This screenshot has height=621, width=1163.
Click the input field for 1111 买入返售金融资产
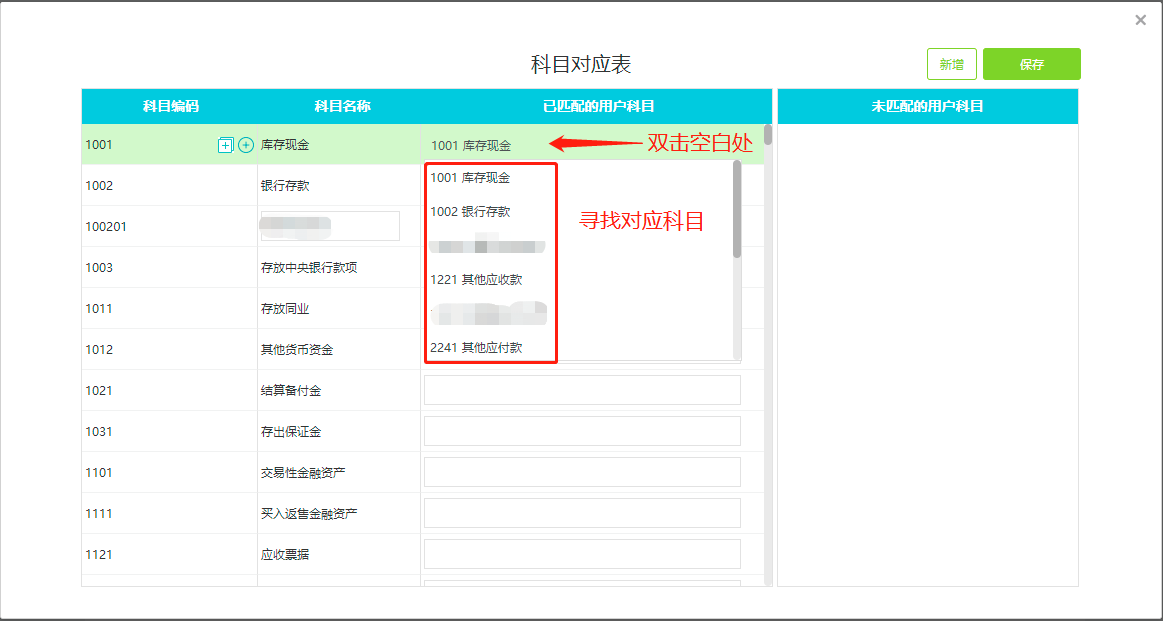(582, 513)
